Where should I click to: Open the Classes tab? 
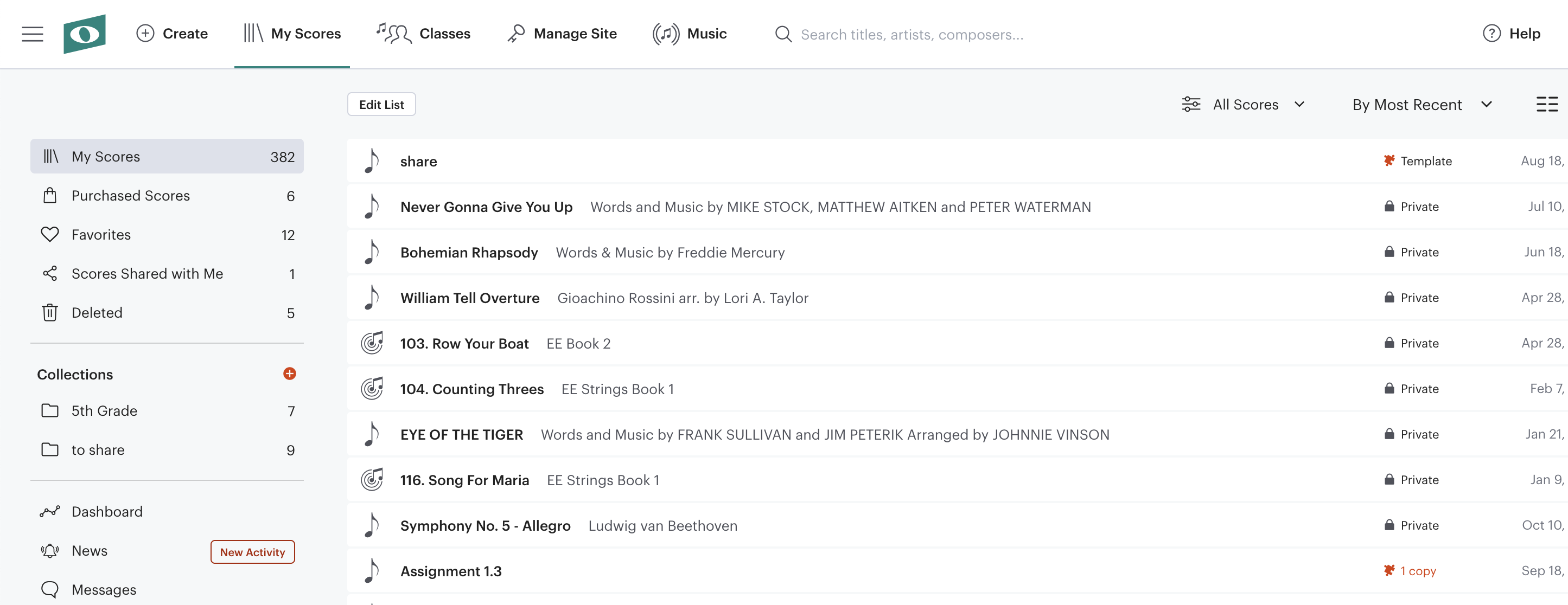point(423,34)
